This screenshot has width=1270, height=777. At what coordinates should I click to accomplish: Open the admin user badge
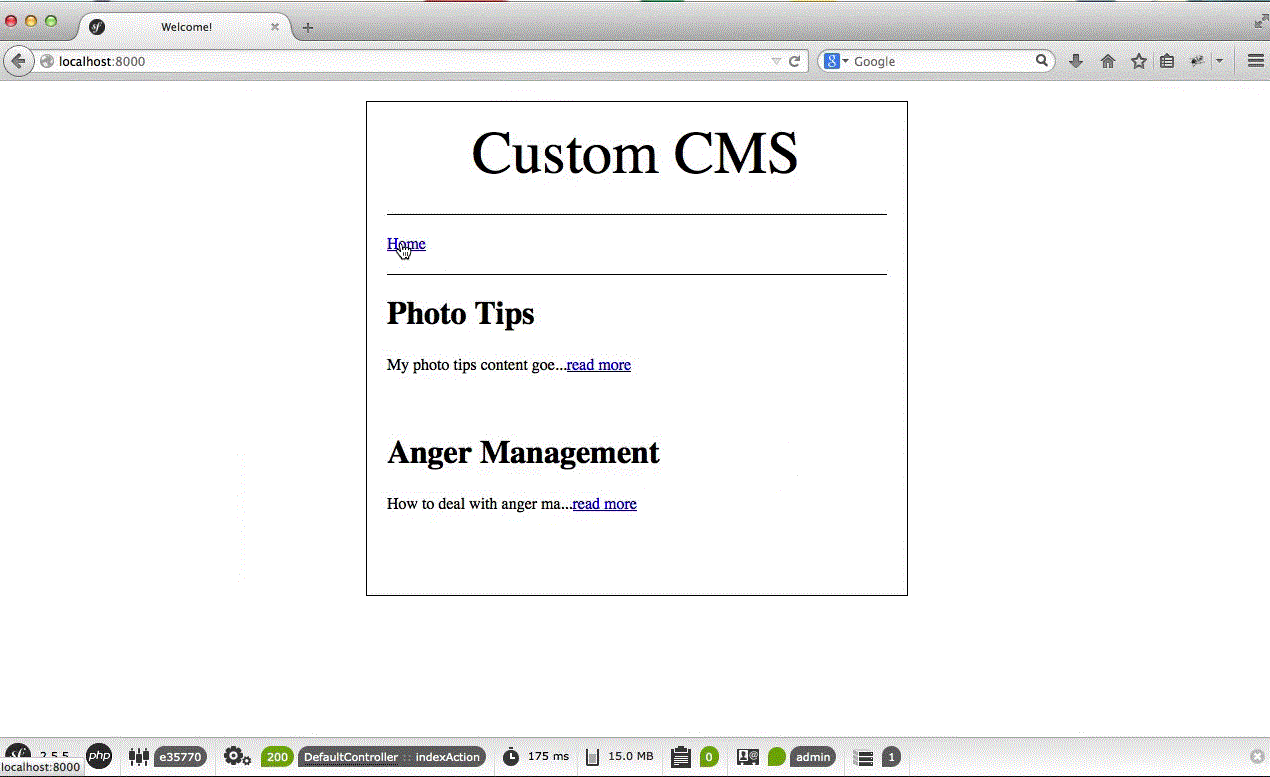(x=813, y=757)
